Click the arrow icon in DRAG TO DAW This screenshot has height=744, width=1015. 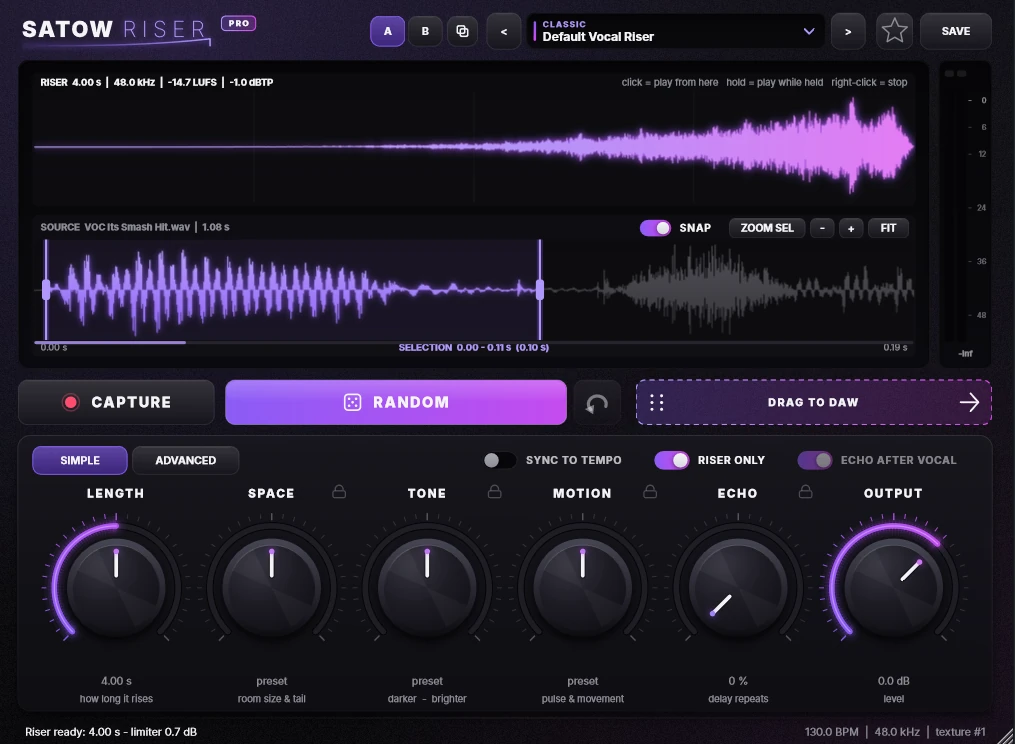pos(969,403)
